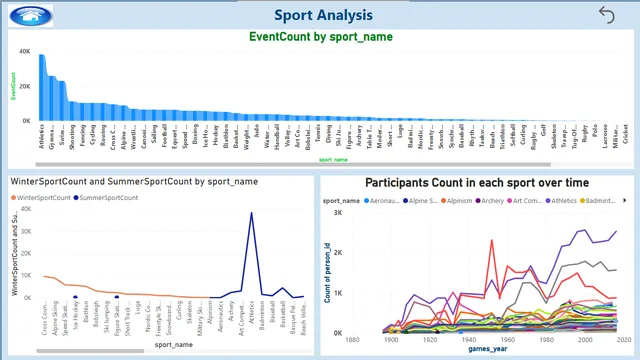Click the Sailing axis label
Viewport: 640px width, 360px height.
pyautogui.click(x=154, y=134)
